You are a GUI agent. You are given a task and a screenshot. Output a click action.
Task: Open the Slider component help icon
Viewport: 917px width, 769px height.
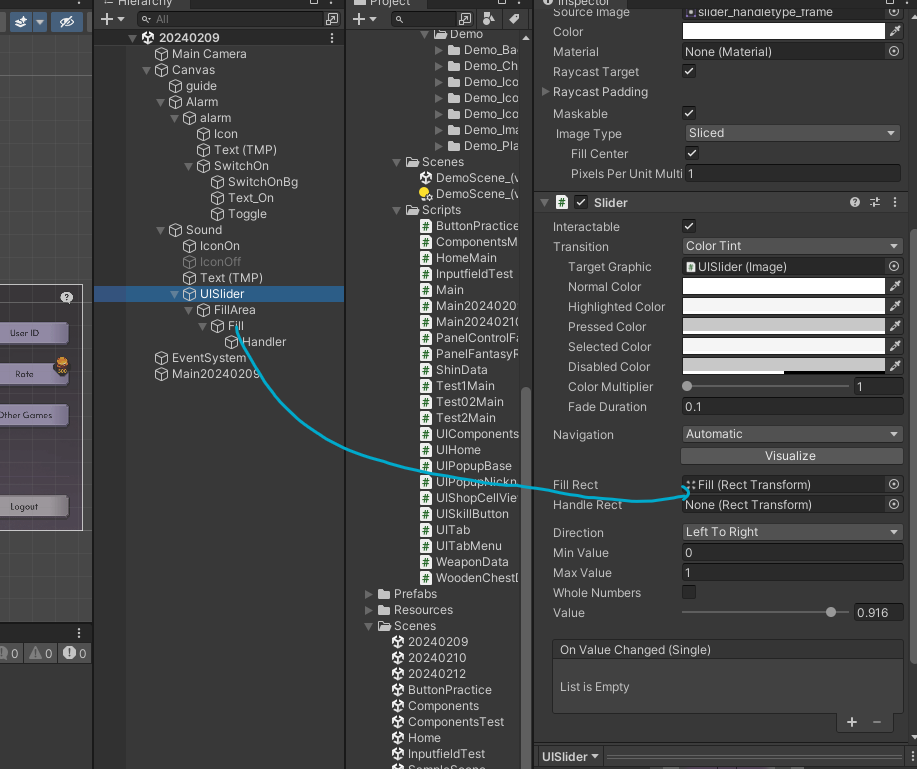click(854, 202)
